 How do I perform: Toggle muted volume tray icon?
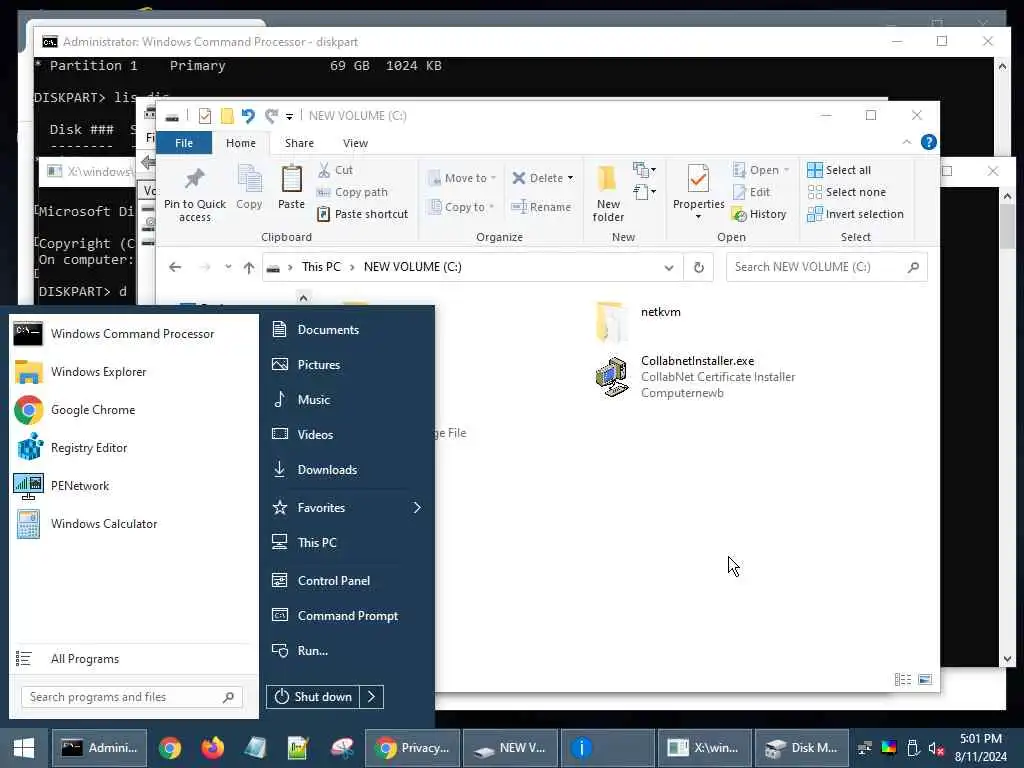[936, 748]
